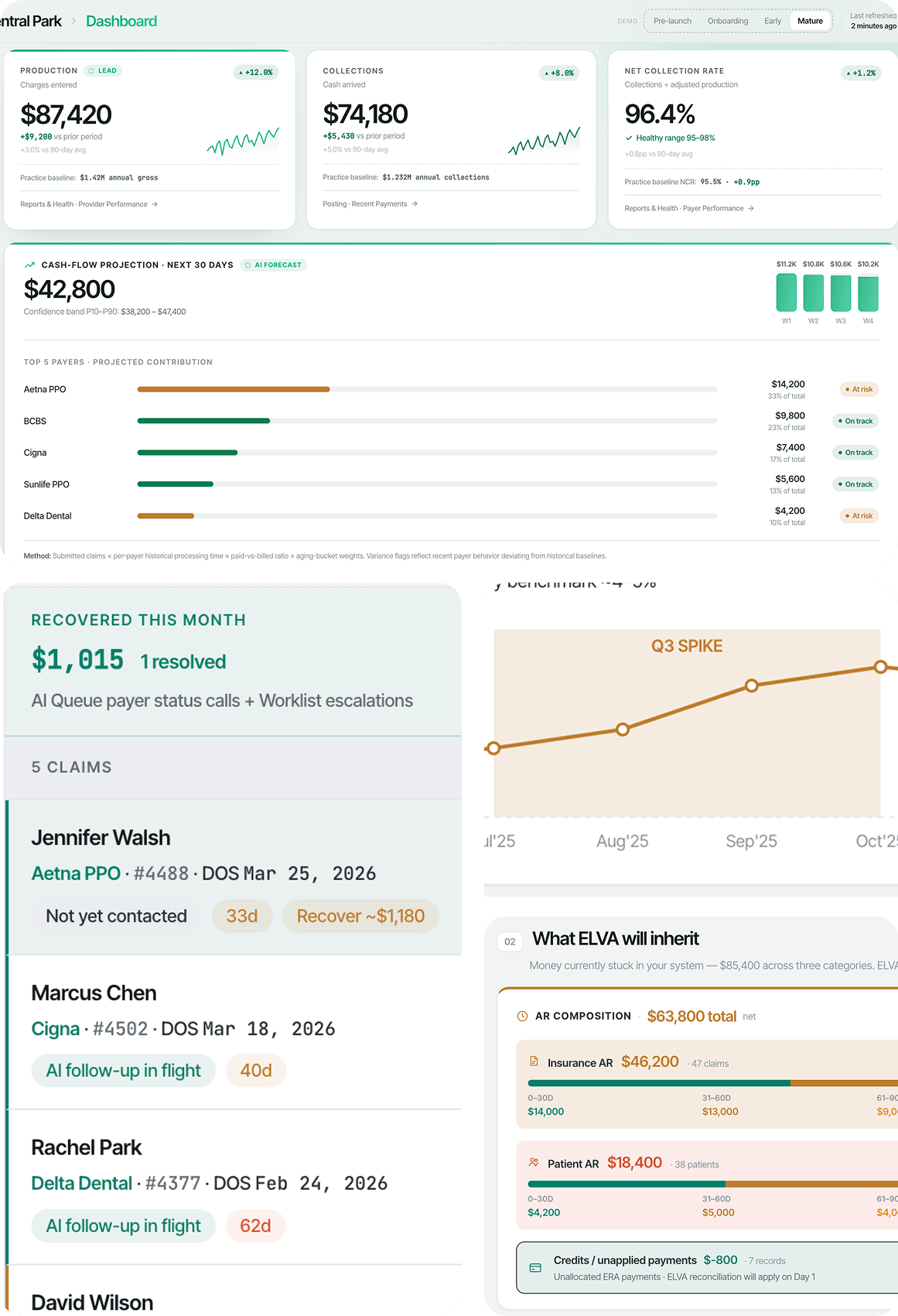Click the On track badge for BCBS

pos(855,421)
